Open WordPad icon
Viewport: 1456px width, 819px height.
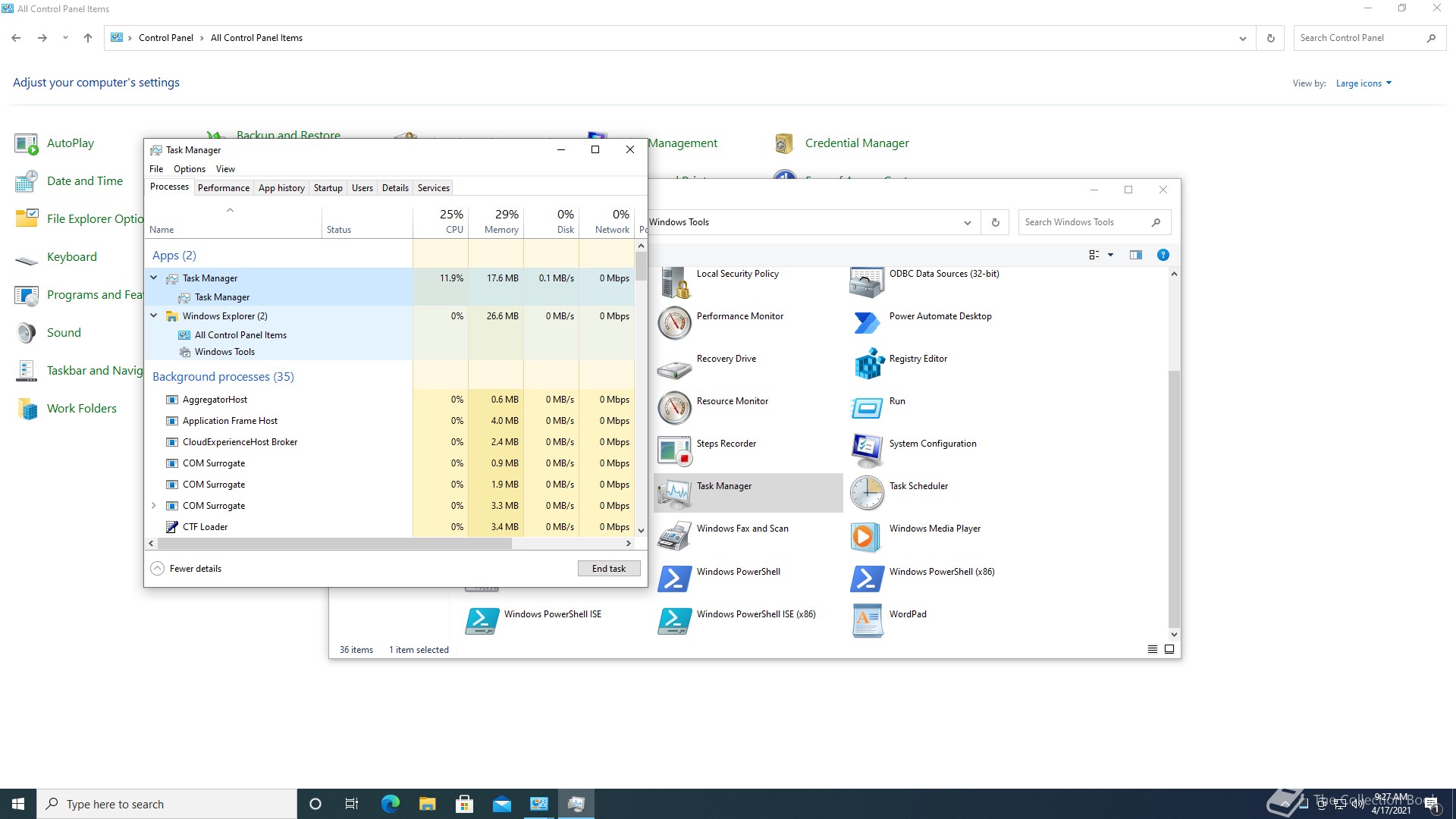point(867,621)
